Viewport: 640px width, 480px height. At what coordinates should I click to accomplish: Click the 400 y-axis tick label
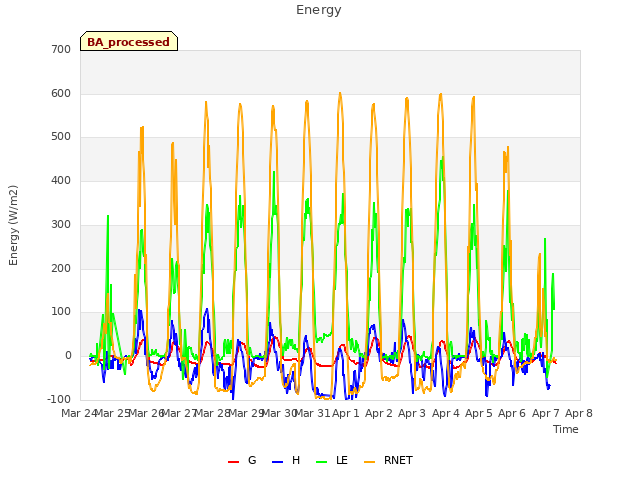(61, 180)
